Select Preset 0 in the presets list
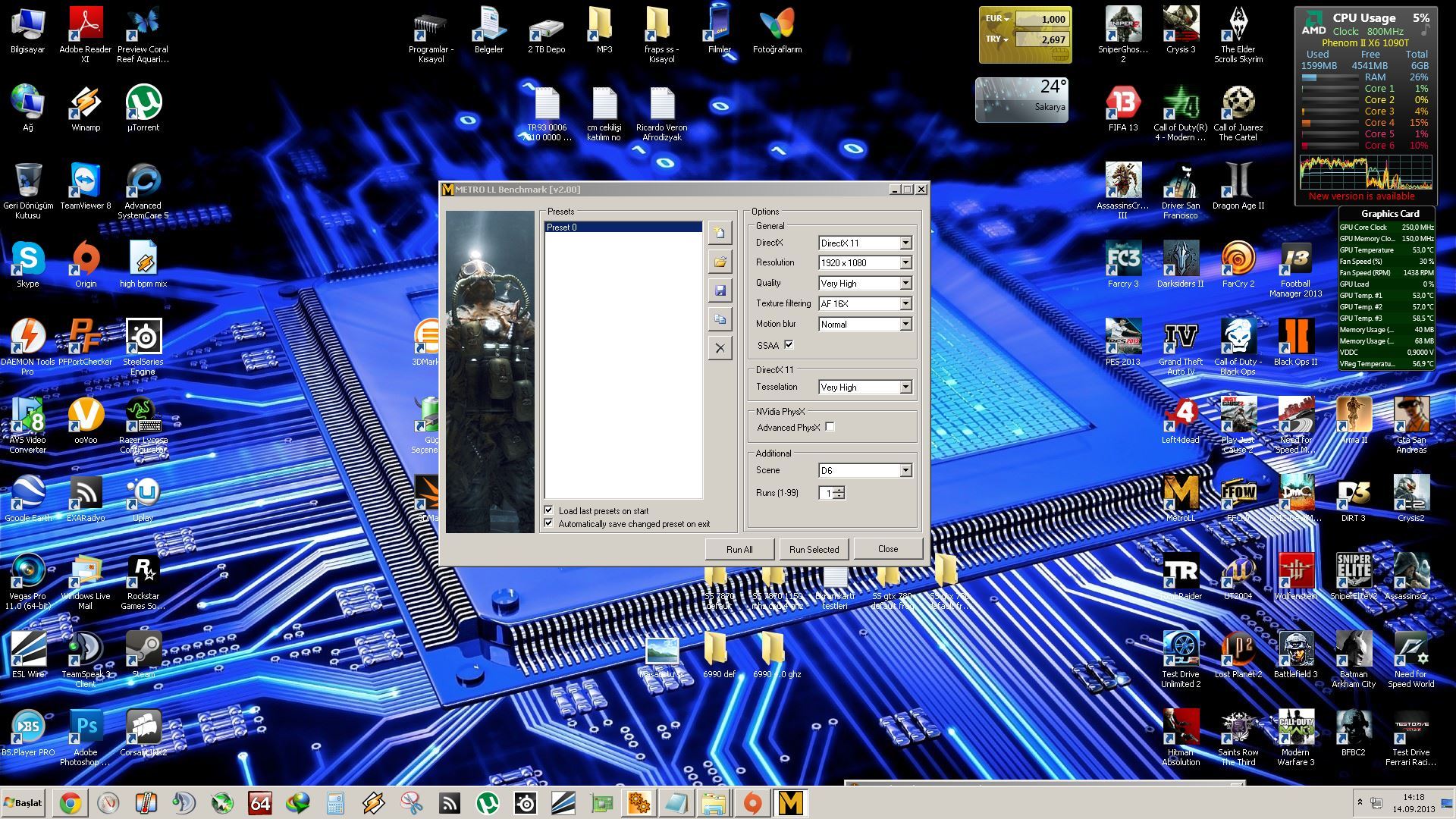 pyautogui.click(x=623, y=227)
